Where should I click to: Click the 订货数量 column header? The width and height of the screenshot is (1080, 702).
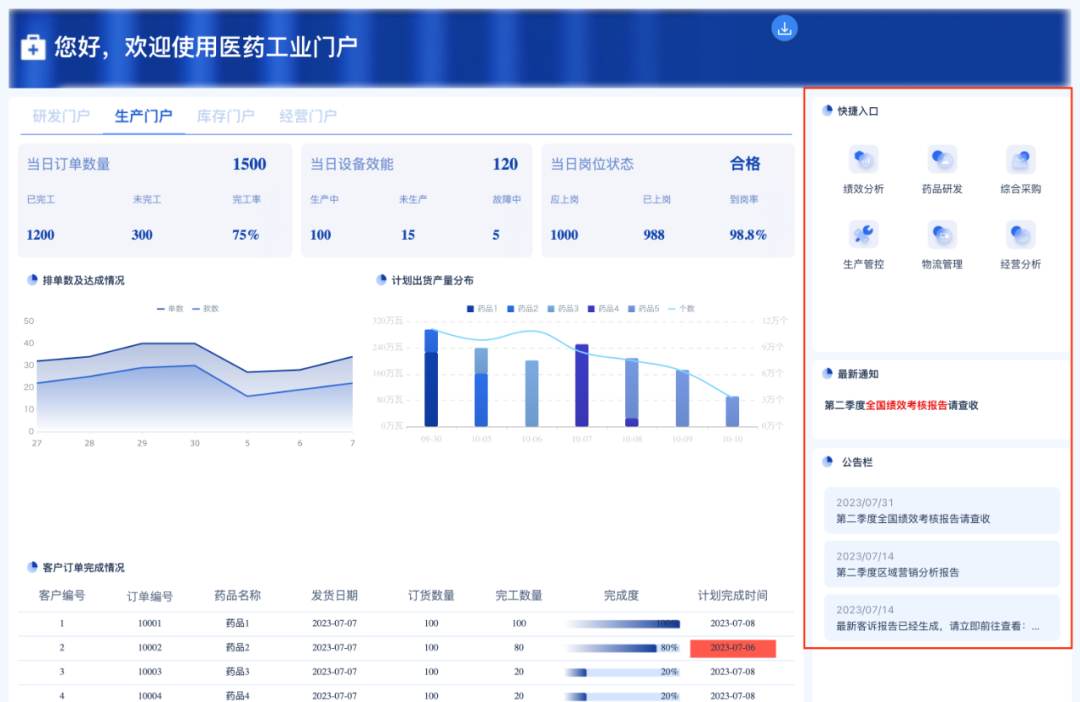431,595
